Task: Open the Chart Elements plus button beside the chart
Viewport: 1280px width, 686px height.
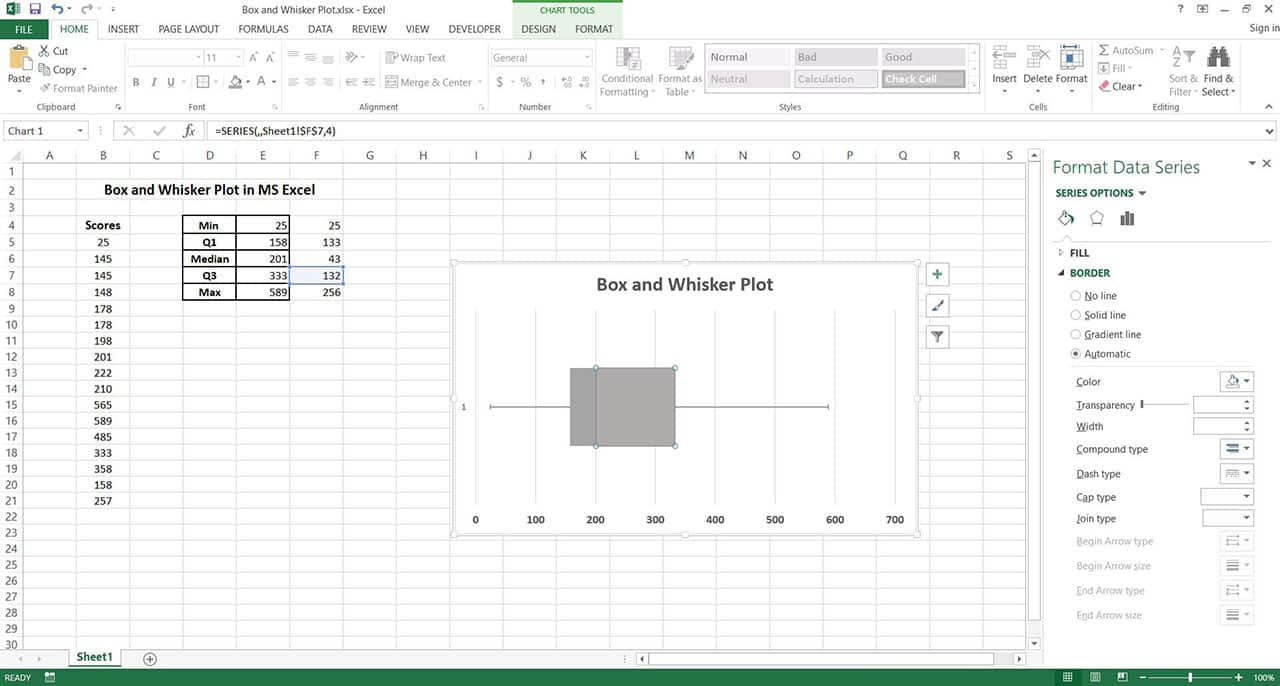Action: coord(936,273)
